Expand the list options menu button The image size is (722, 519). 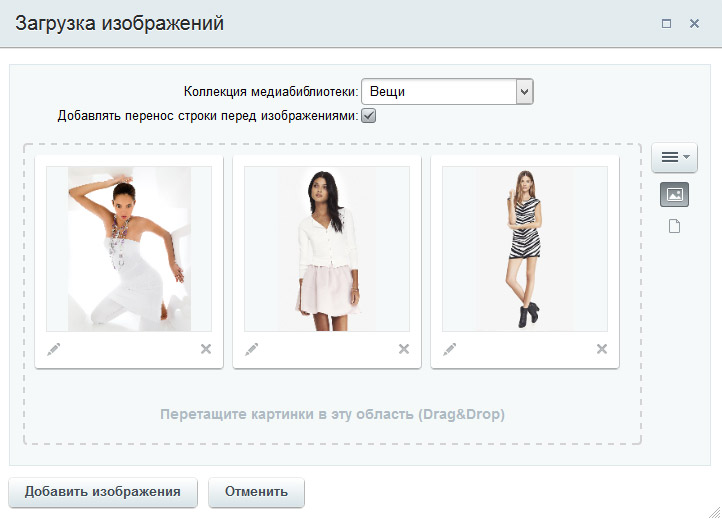tap(674, 157)
